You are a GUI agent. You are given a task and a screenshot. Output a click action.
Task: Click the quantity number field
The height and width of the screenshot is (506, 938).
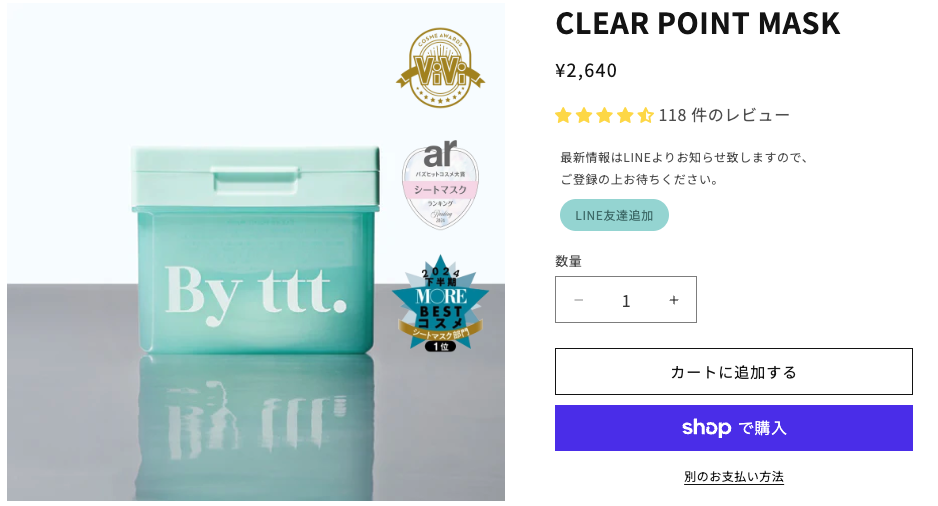(626, 300)
